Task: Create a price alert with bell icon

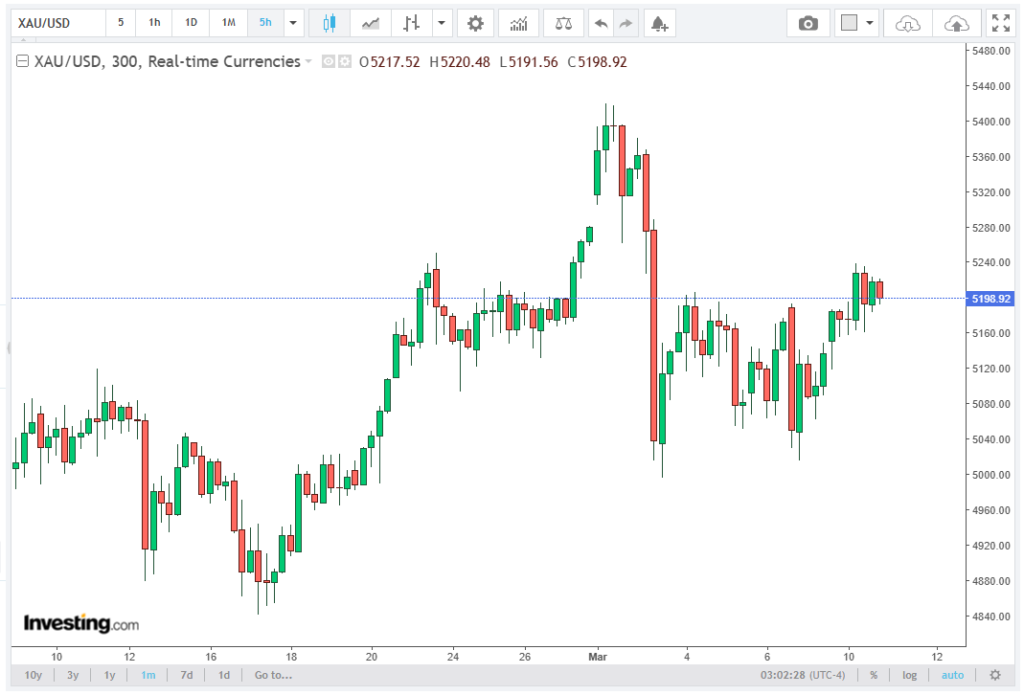Action: [658, 23]
